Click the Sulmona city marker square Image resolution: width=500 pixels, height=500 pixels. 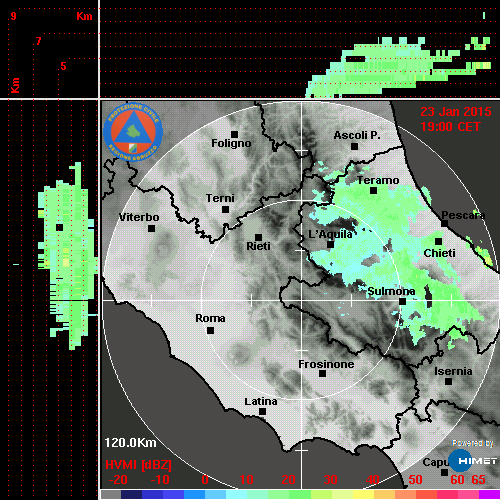point(403,302)
